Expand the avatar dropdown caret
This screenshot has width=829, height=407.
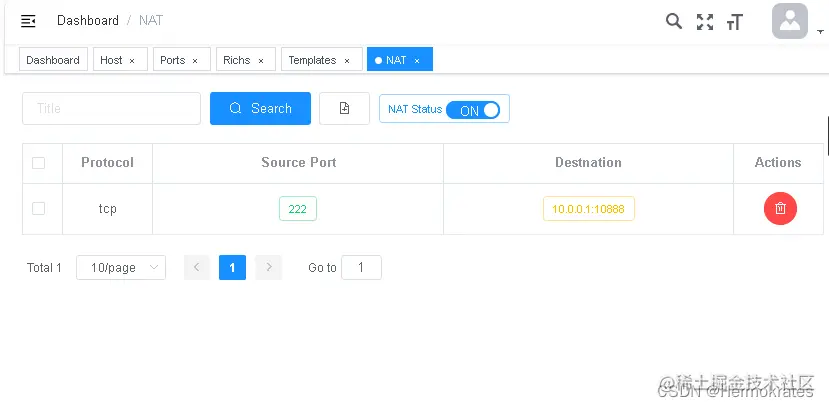(821, 32)
